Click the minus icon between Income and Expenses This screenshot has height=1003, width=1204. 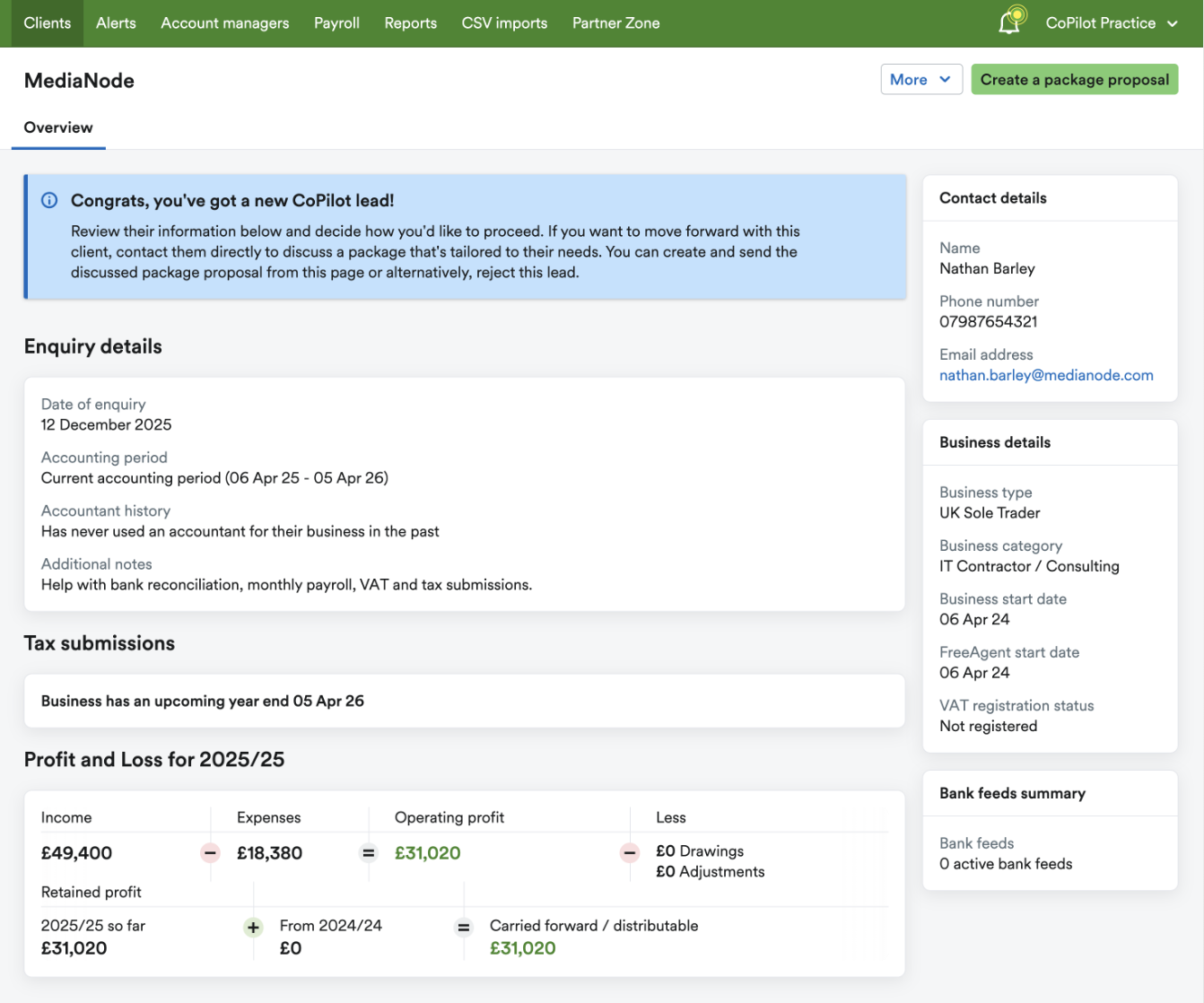point(210,852)
